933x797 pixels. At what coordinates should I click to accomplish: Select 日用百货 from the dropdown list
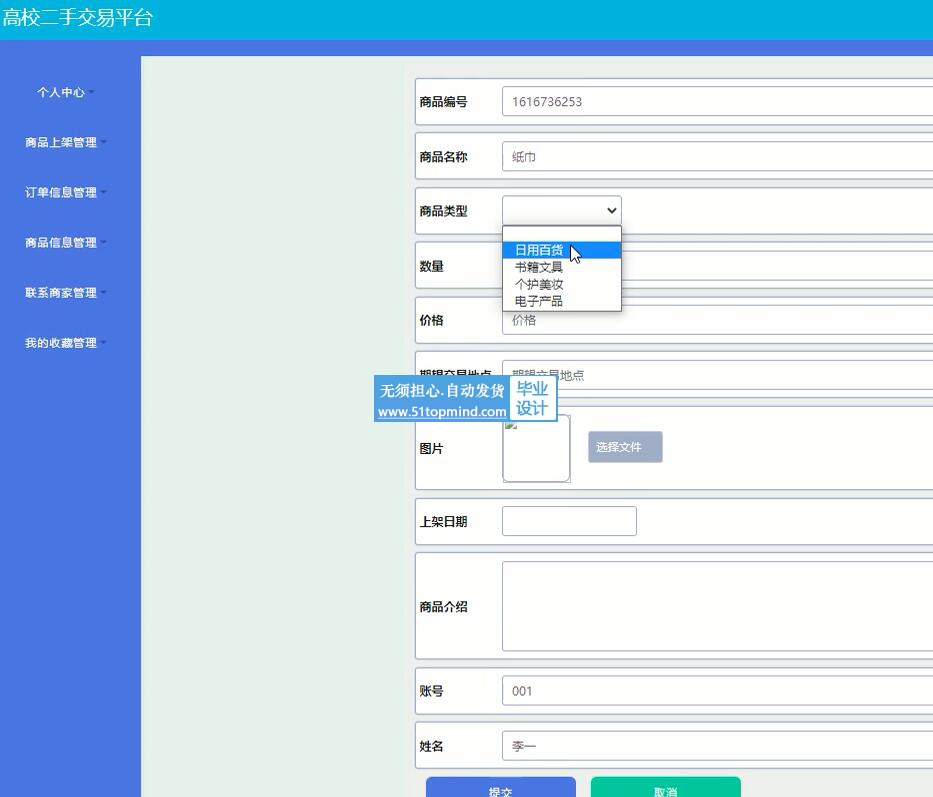[562, 250]
